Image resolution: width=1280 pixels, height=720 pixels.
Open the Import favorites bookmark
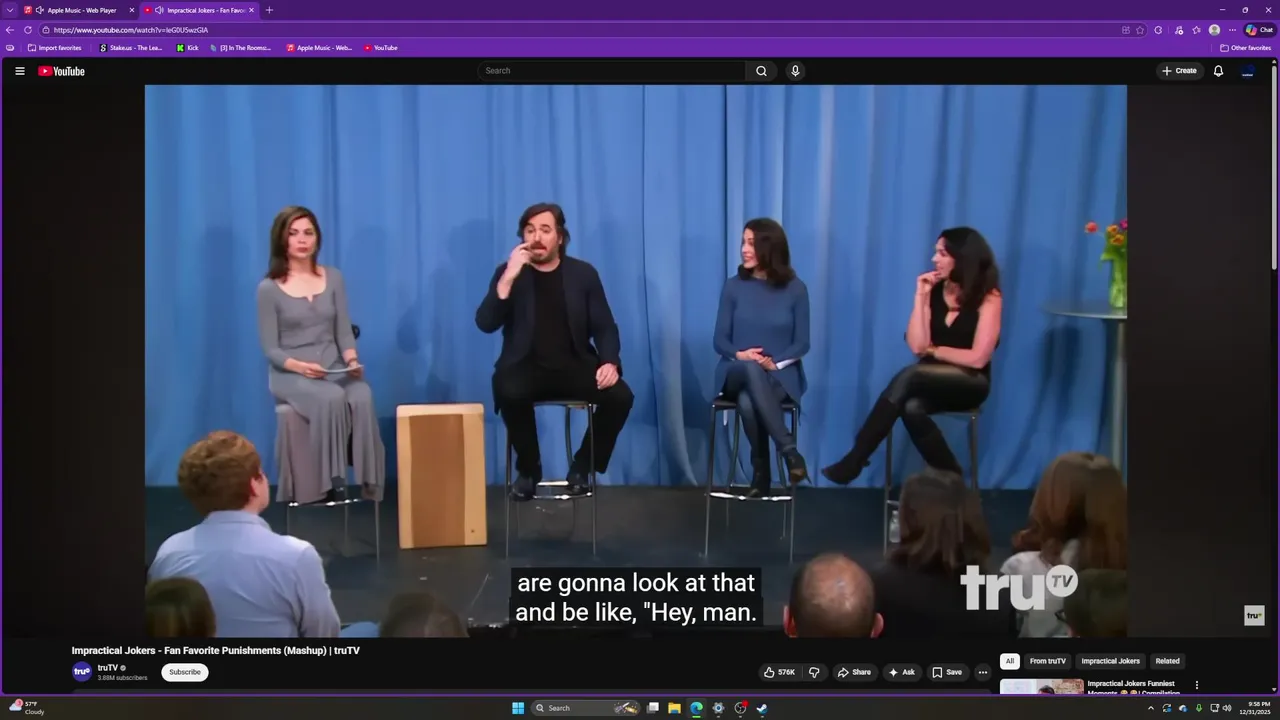click(x=55, y=48)
